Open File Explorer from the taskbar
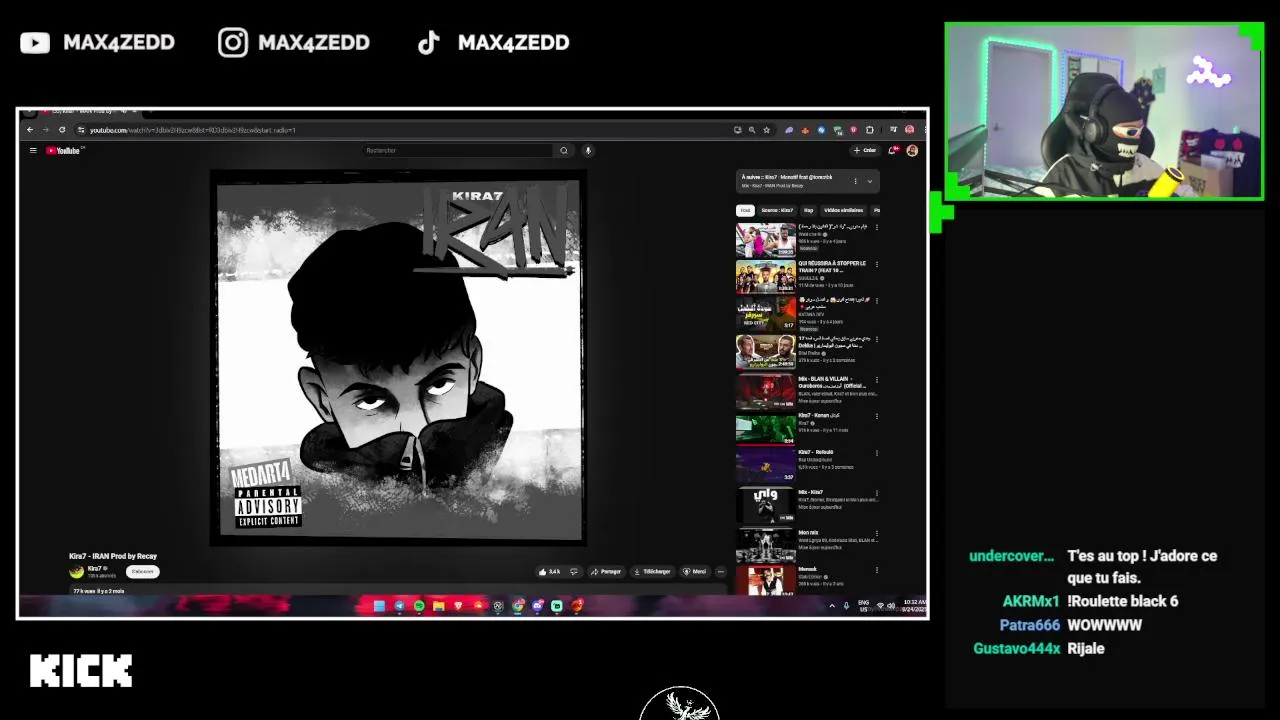This screenshot has height=720, width=1280. tap(438, 606)
